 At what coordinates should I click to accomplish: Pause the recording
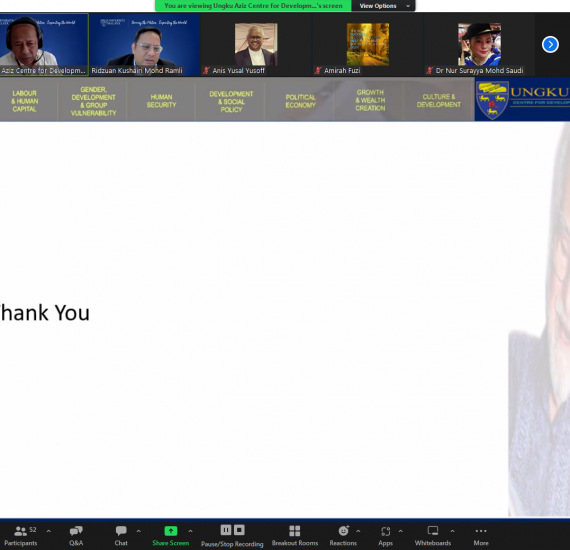[226, 530]
